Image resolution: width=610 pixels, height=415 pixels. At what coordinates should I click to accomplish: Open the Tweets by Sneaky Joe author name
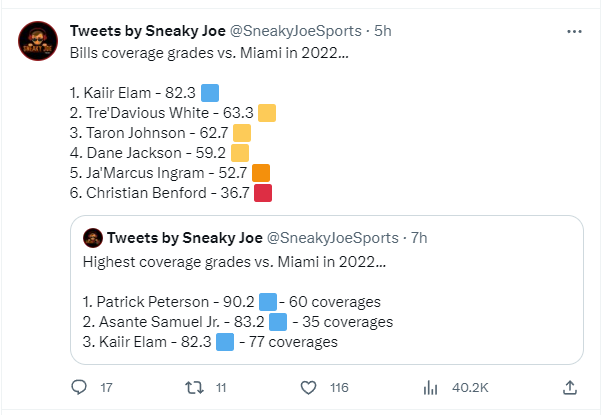click(148, 31)
